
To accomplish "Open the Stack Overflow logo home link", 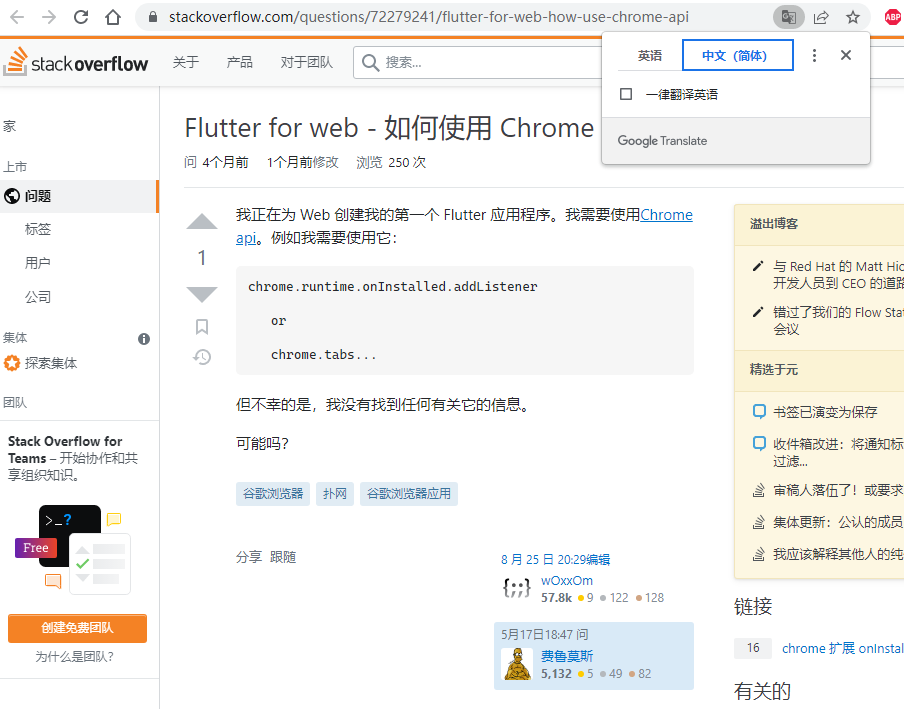I will click(x=76, y=62).
